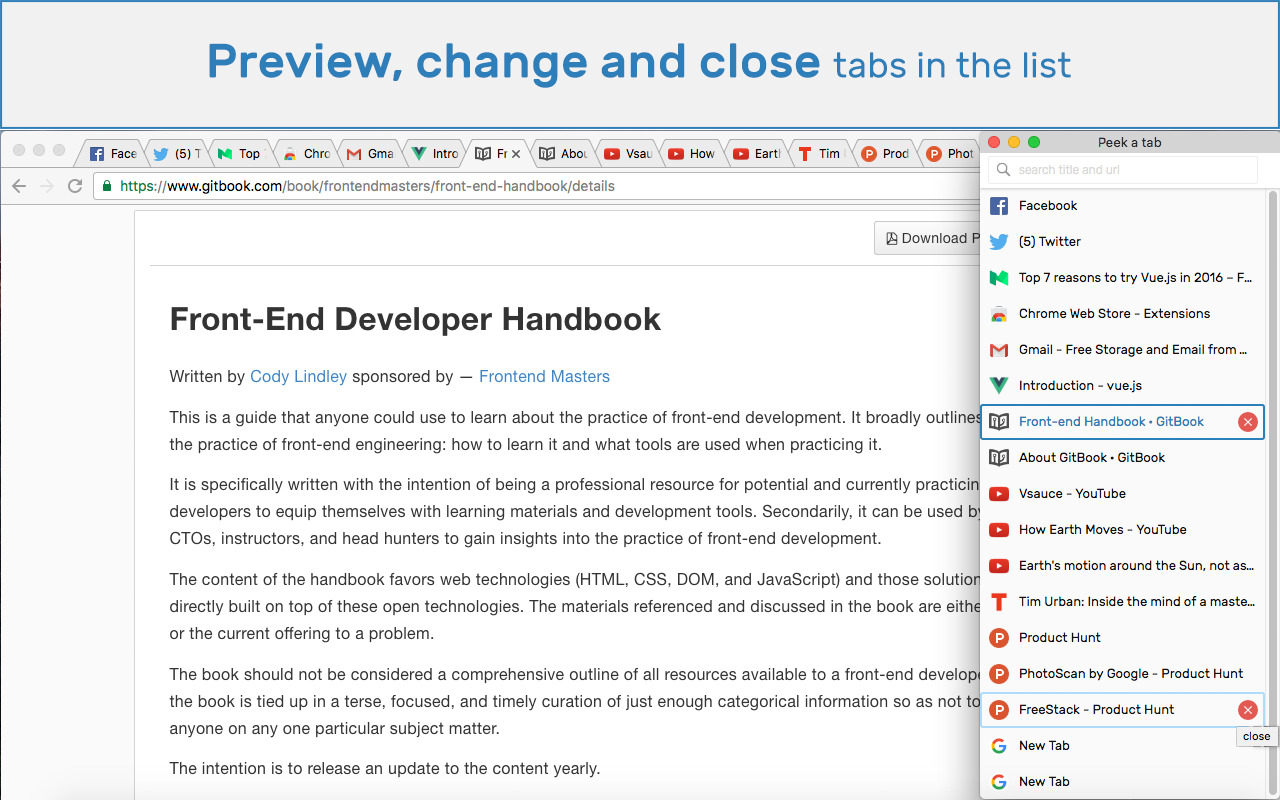Click the YouTube icon beside How Earth Moves
Screen dimensions: 1280x800
click(998, 530)
